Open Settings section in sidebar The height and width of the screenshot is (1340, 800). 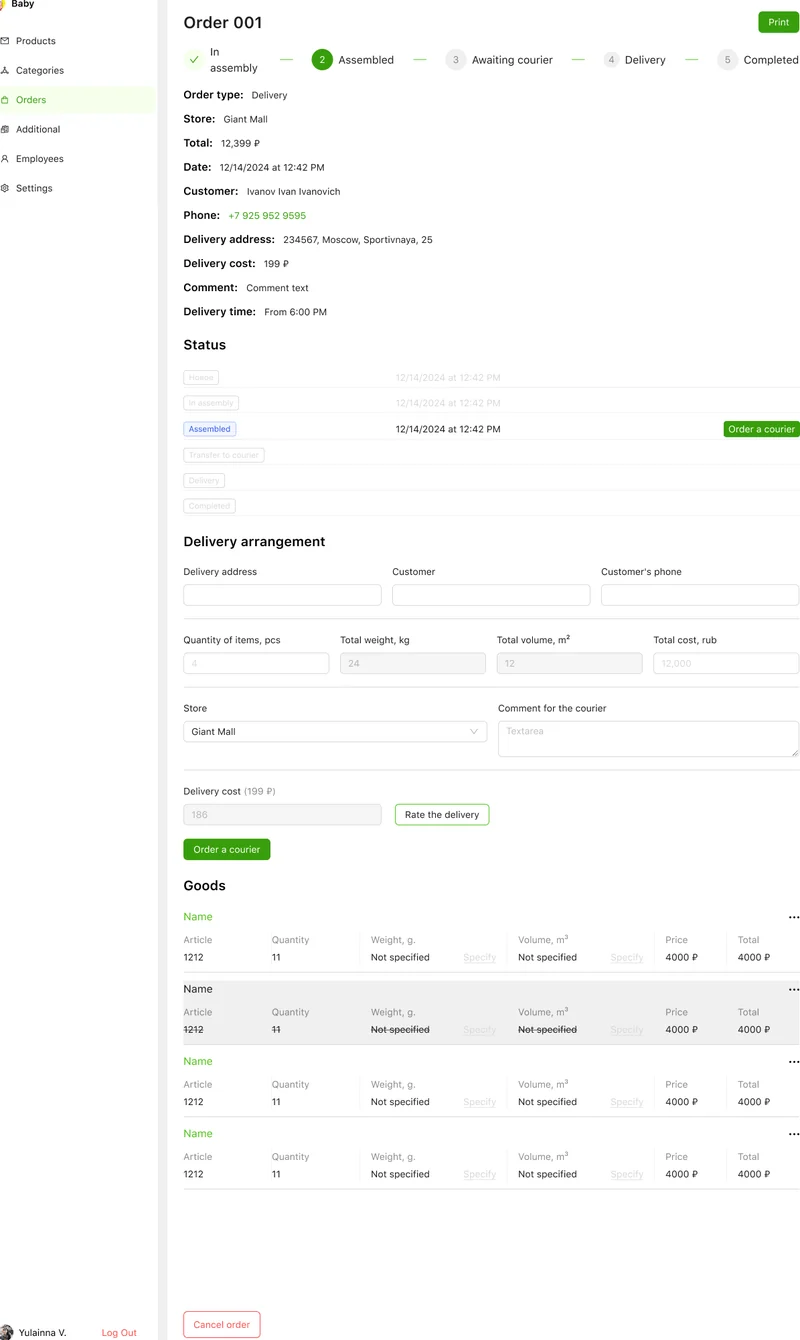click(x=34, y=188)
